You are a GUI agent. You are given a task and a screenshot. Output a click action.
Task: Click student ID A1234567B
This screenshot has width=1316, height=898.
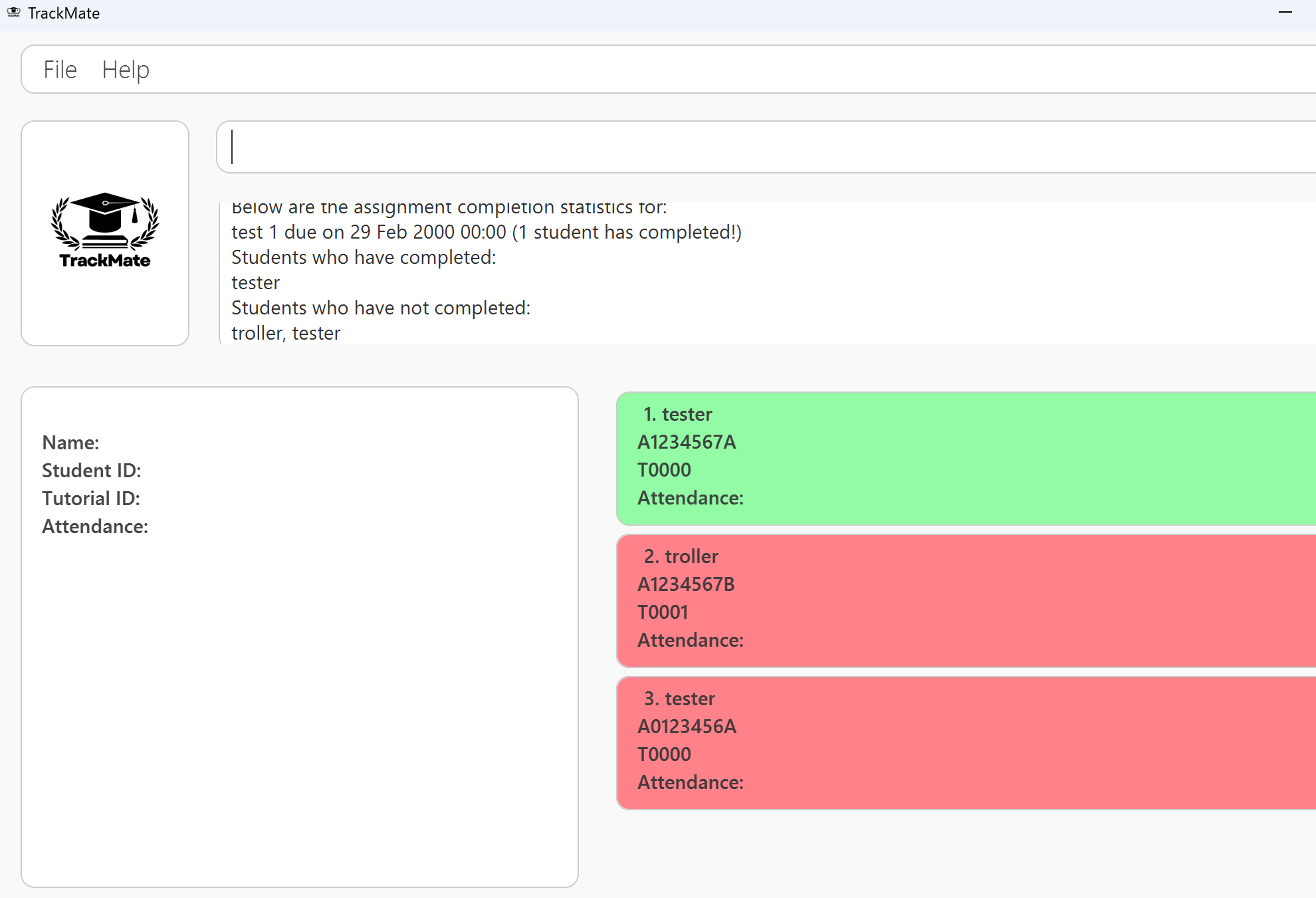click(686, 584)
